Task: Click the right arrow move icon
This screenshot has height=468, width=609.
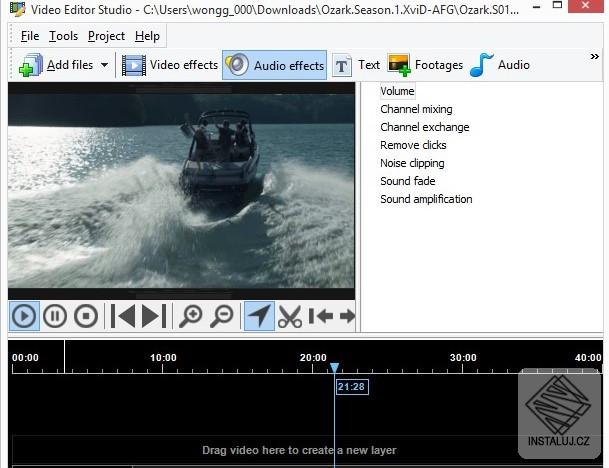Action: [347, 316]
